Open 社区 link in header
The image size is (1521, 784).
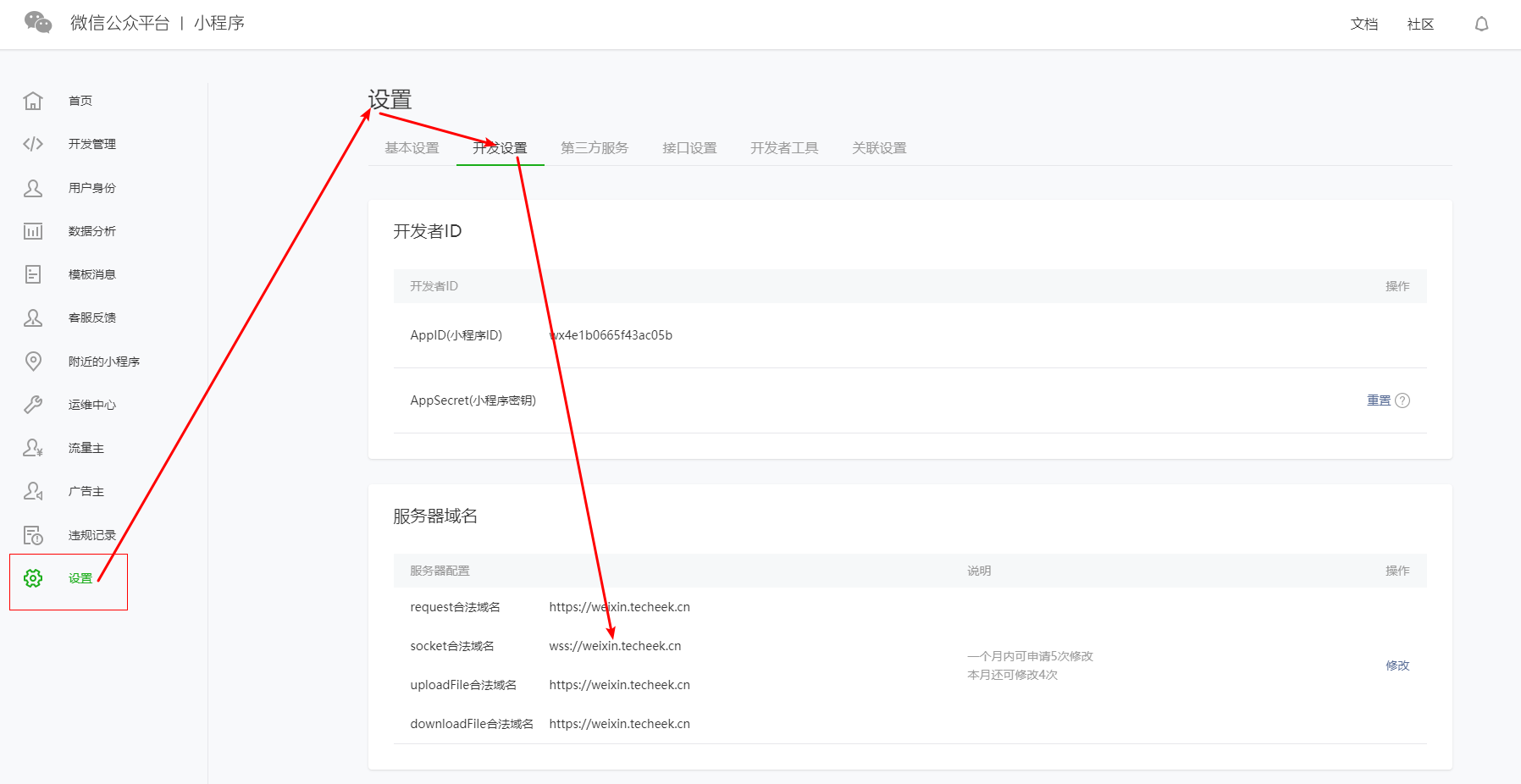1420,24
